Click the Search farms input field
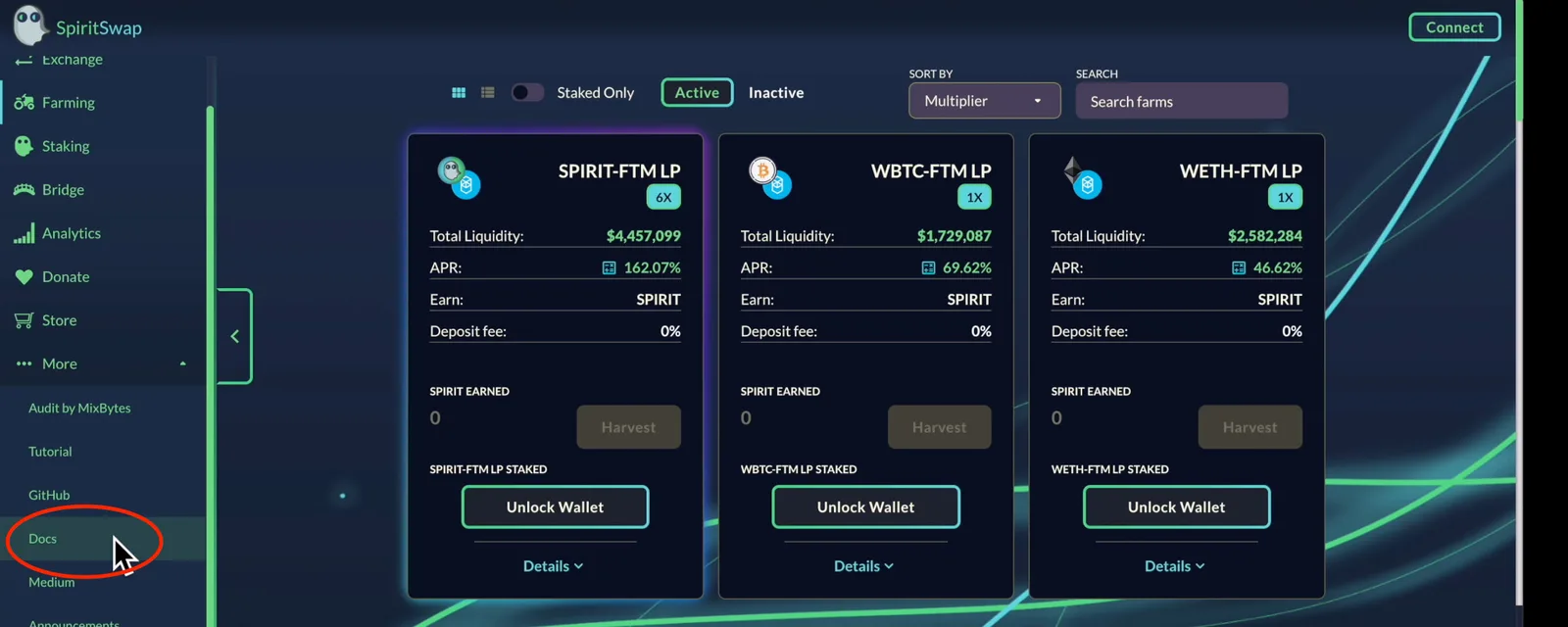Viewport: 1568px width, 627px height. pos(1181,101)
